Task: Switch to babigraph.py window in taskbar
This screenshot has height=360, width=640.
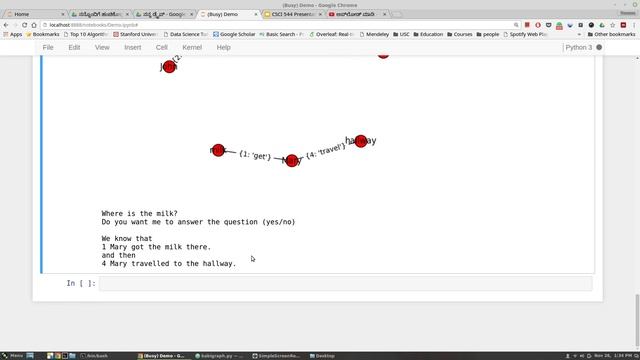Action: pos(219,356)
